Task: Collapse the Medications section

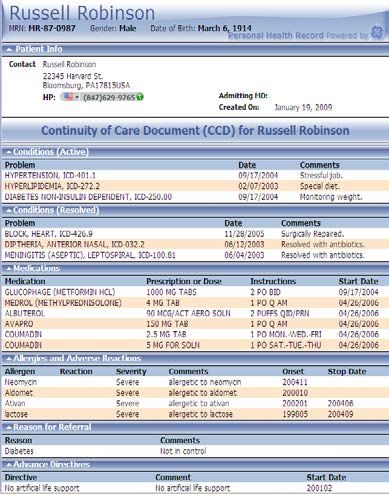Action: tap(9, 268)
